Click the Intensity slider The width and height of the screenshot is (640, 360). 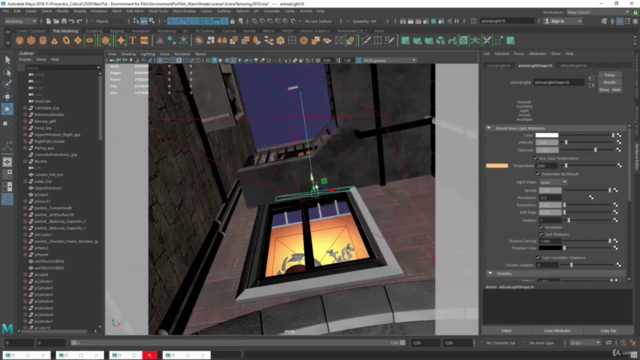[587, 142]
